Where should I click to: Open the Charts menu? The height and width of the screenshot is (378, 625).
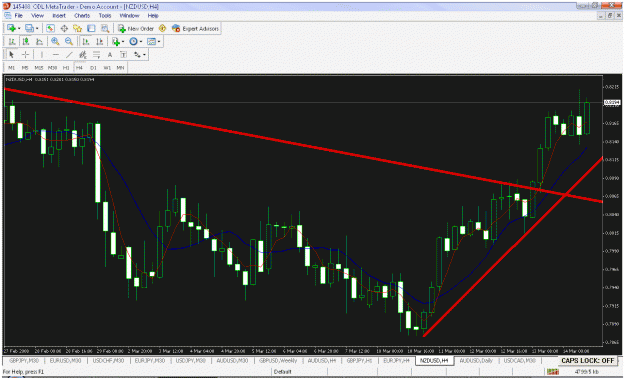pos(82,16)
